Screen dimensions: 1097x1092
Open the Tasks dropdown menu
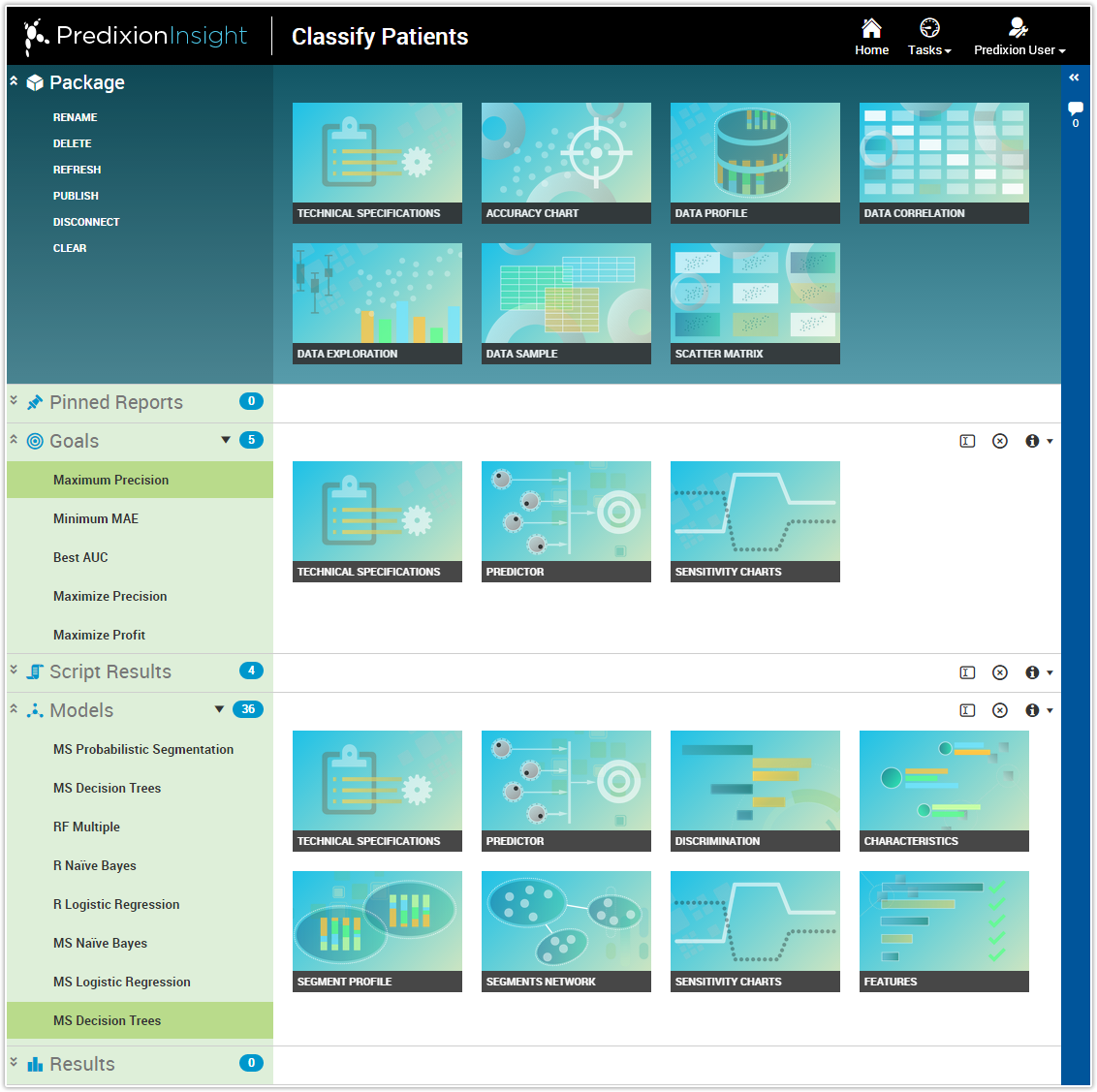pyautogui.click(x=929, y=37)
